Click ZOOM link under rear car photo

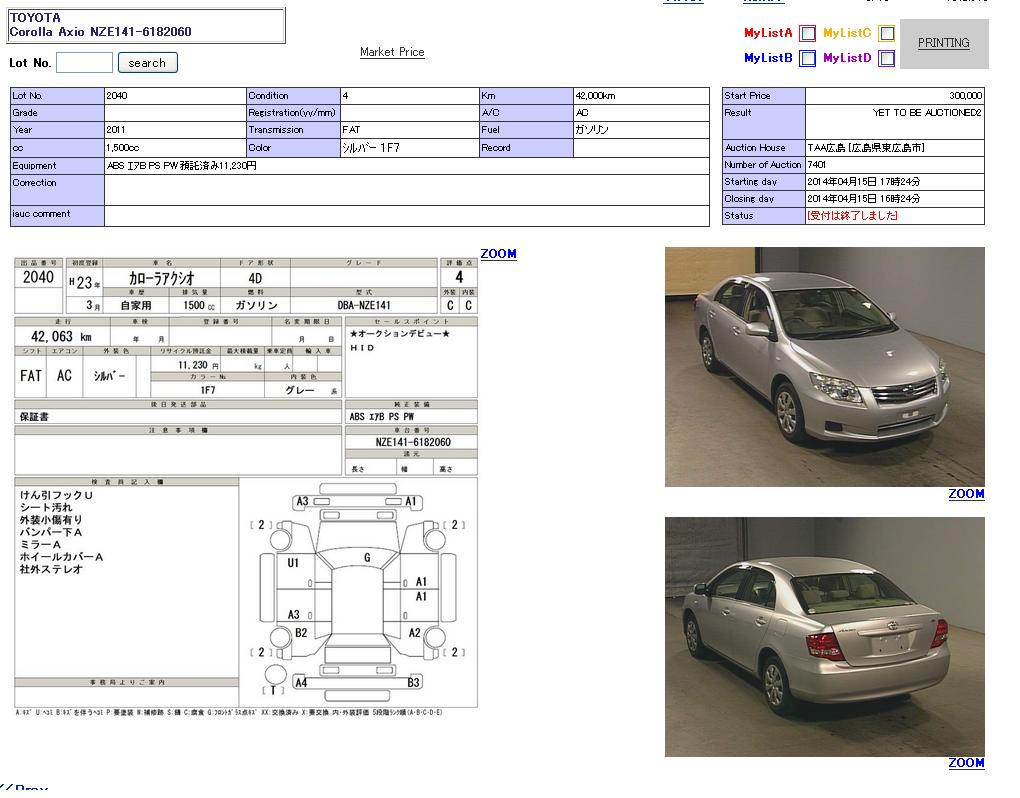(x=966, y=763)
